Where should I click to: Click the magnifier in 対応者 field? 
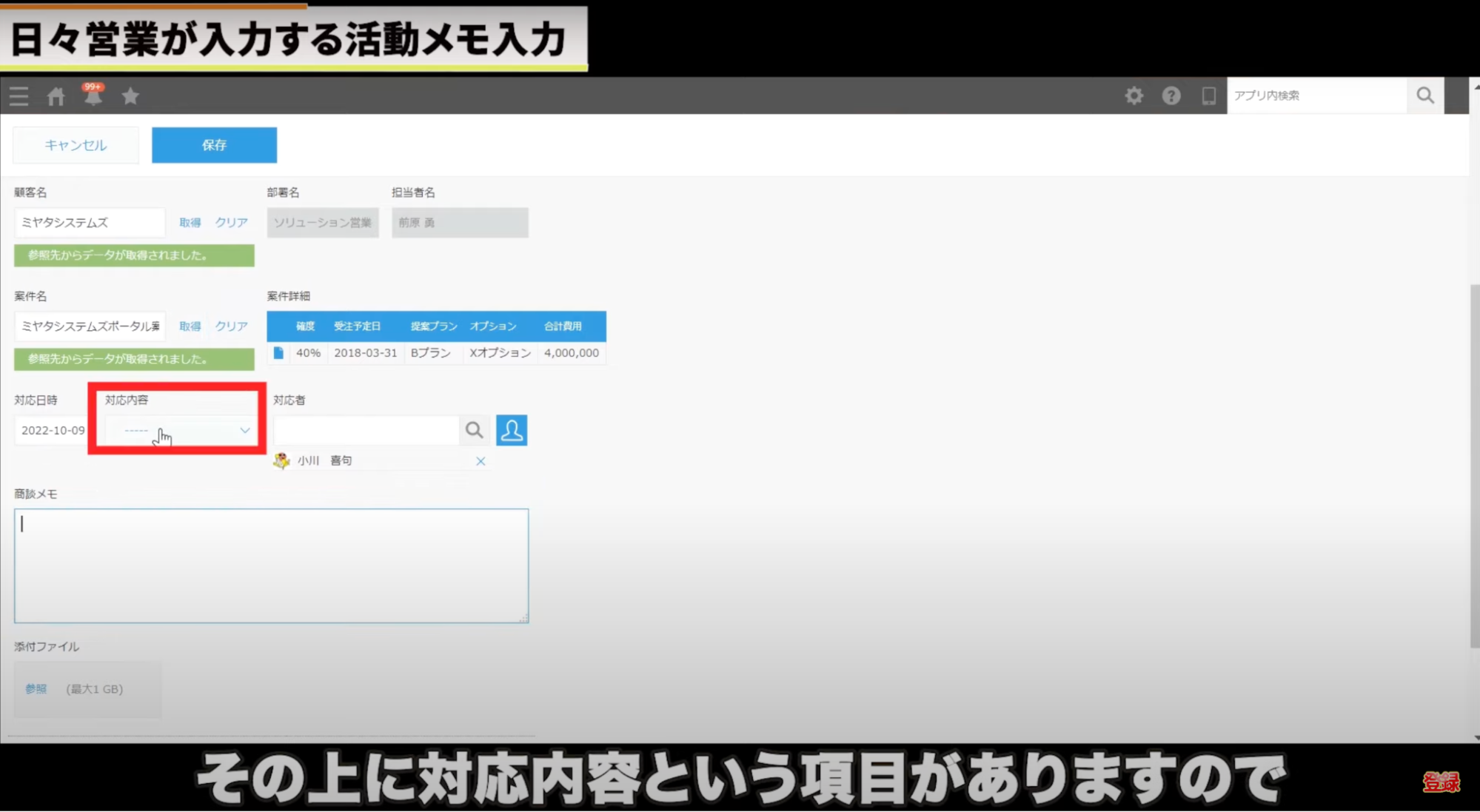474,430
